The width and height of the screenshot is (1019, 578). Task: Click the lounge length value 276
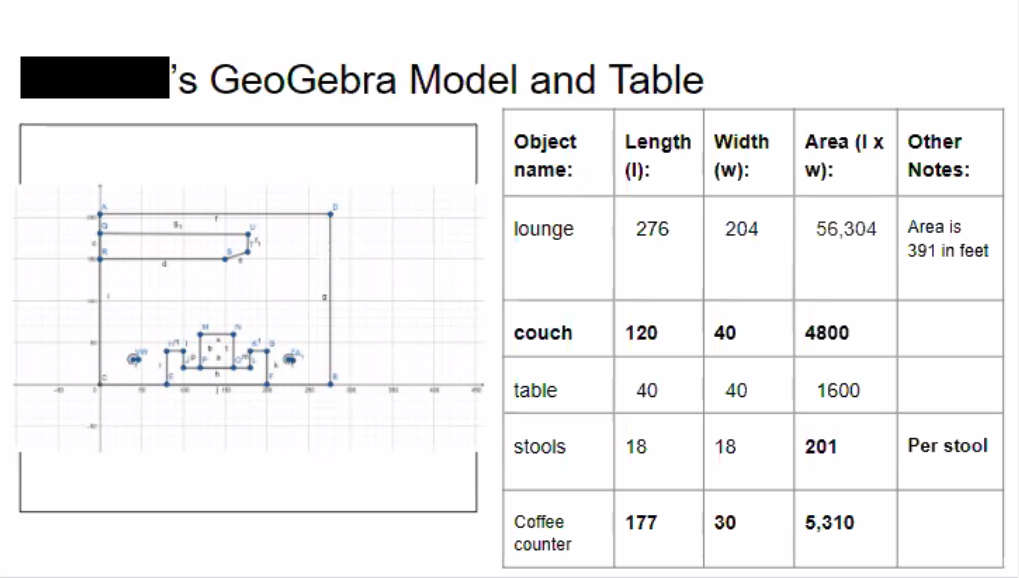[652, 229]
